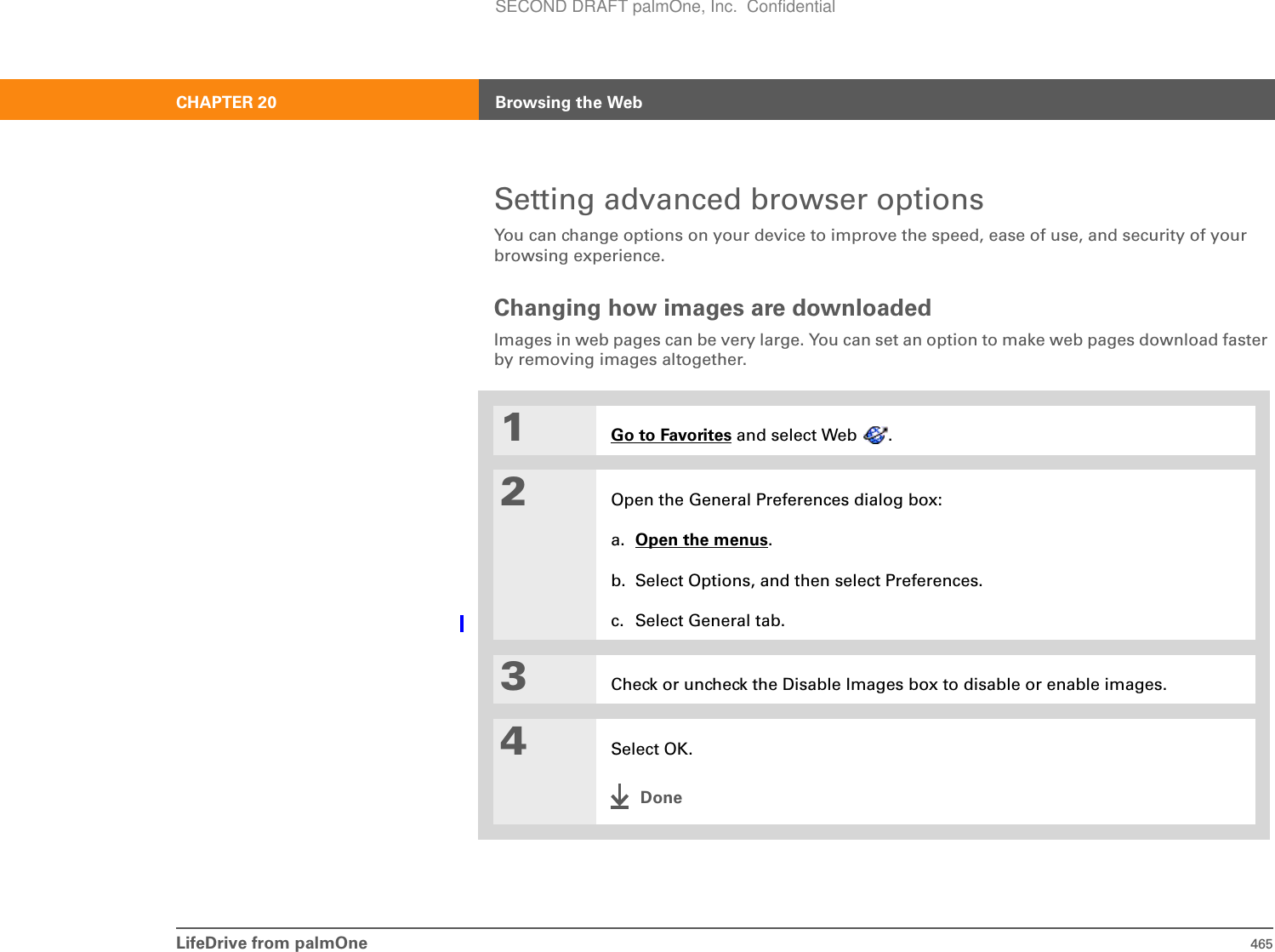Click the 'Browsing the Web' header title

pos(569,102)
